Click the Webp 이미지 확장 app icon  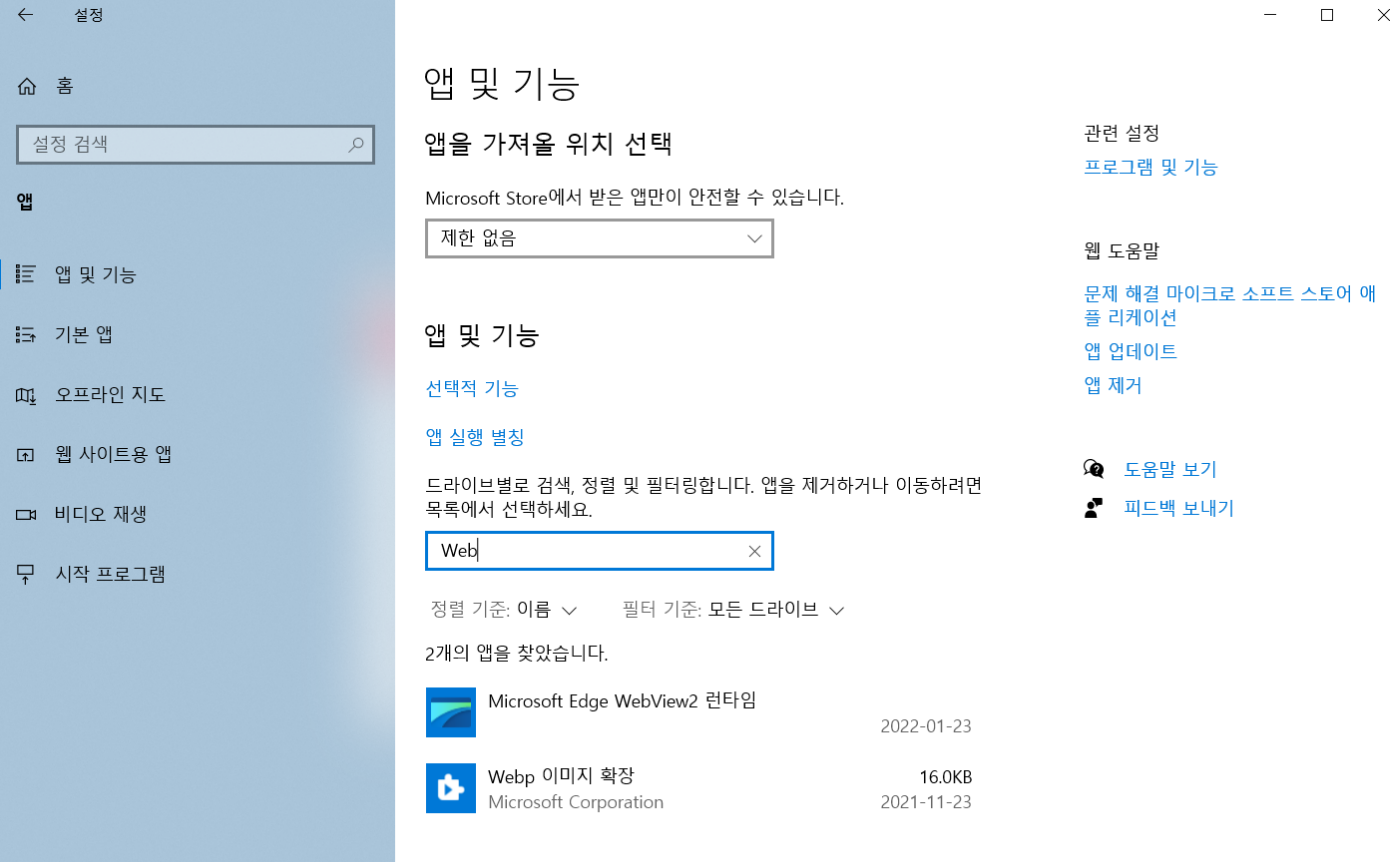(451, 788)
